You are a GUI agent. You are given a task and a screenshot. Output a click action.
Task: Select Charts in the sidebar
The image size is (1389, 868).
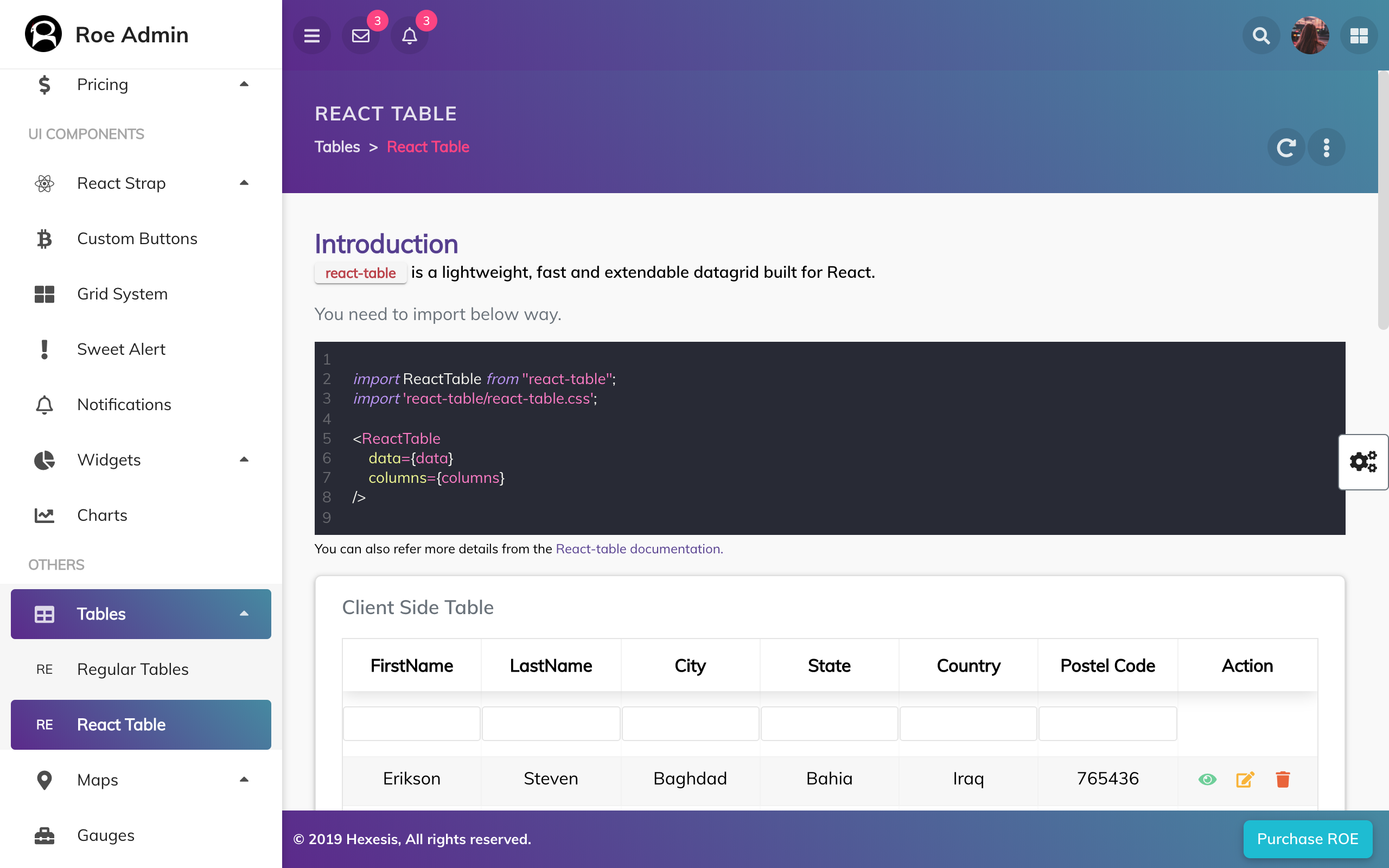[x=102, y=515]
